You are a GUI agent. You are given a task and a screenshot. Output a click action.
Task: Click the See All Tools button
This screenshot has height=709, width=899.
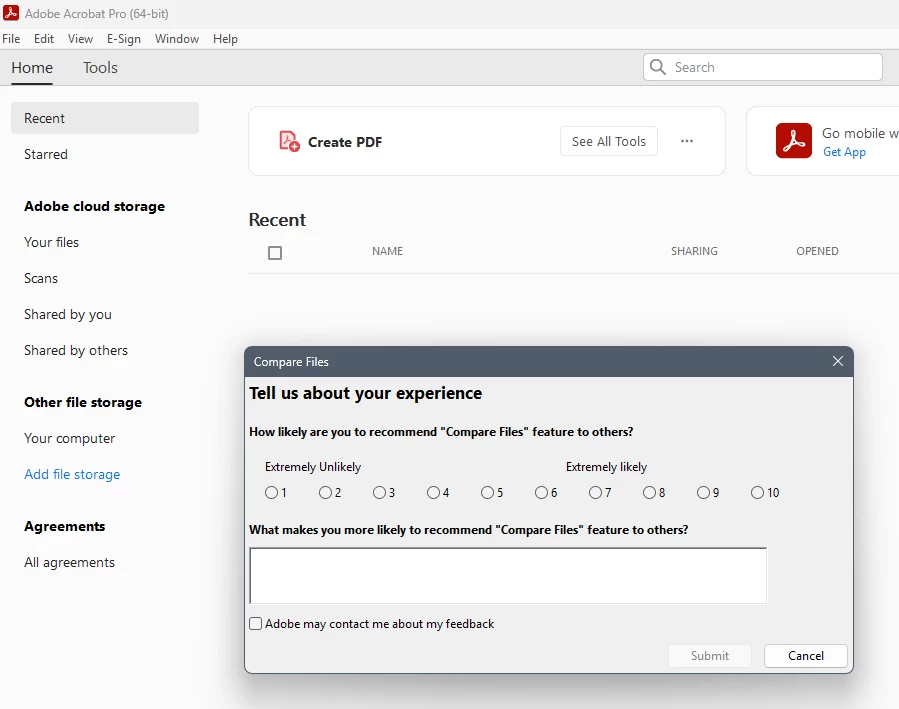point(609,141)
